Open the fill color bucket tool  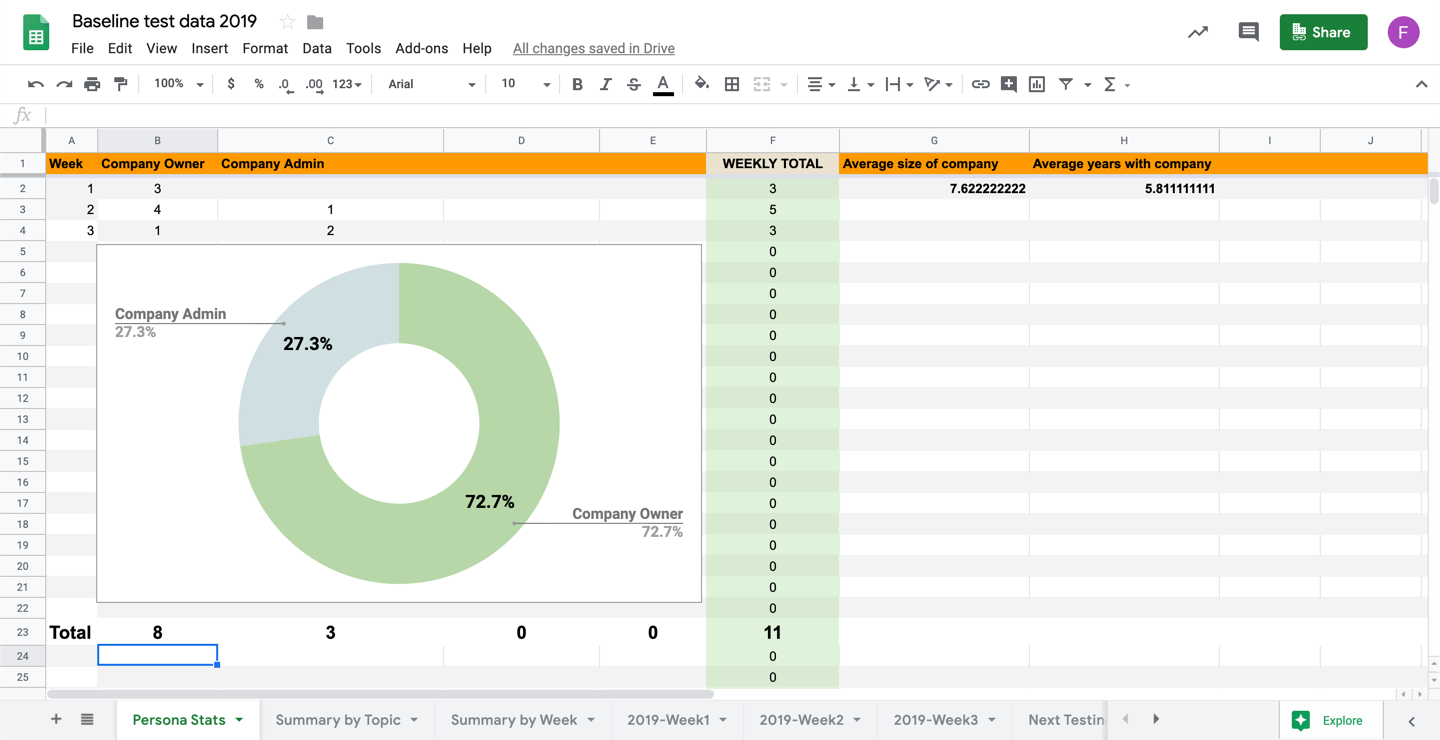click(x=702, y=85)
